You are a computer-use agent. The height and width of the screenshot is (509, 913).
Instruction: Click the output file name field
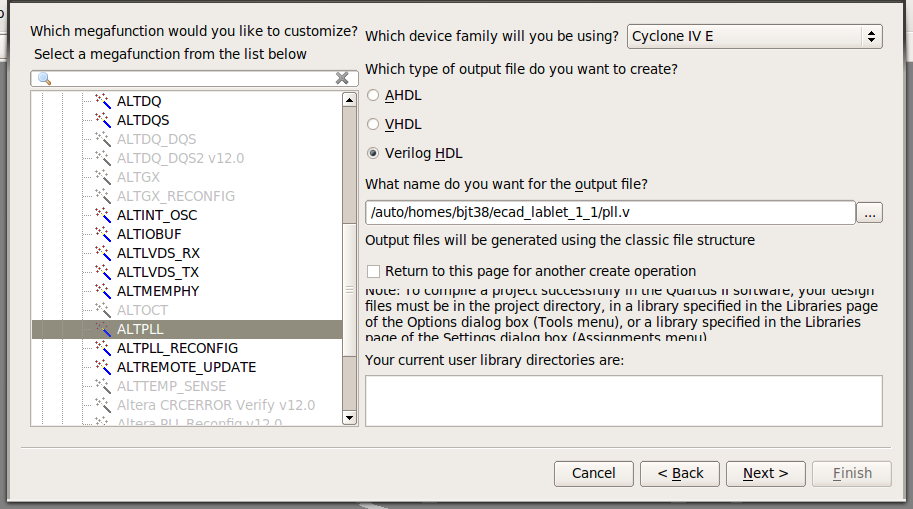610,213
